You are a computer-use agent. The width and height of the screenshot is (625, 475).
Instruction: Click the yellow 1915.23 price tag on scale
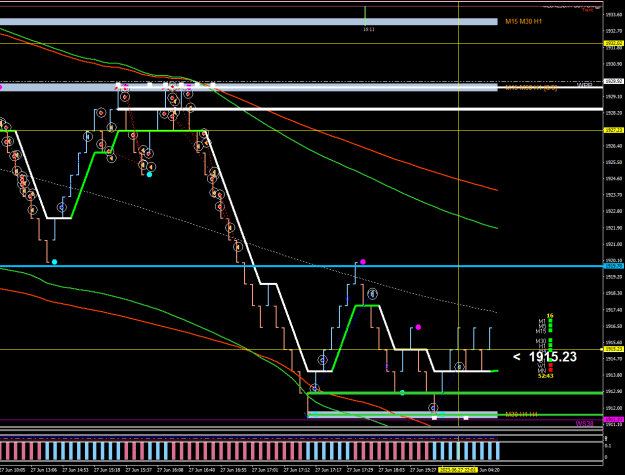pos(614,349)
